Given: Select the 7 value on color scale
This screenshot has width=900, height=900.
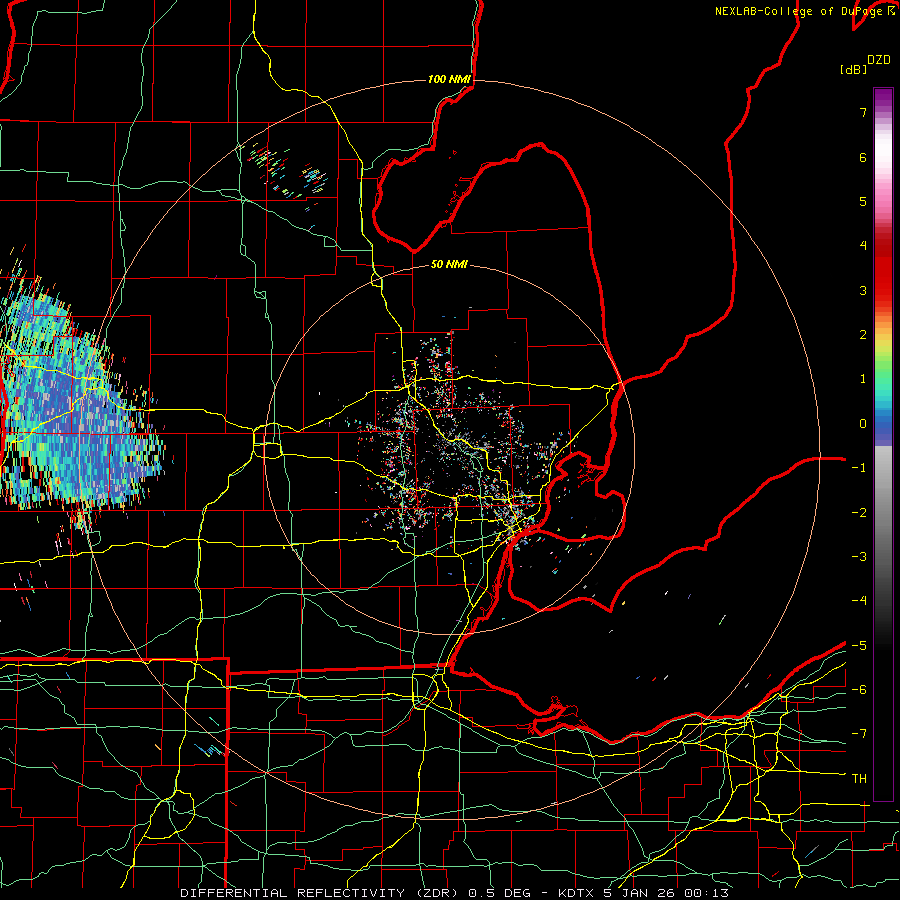Looking at the screenshot, I should (x=863, y=112).
